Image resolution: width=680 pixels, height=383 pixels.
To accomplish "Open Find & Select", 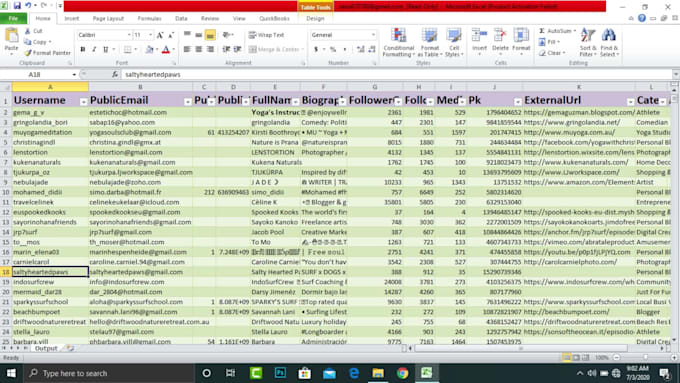I will 609,42.
